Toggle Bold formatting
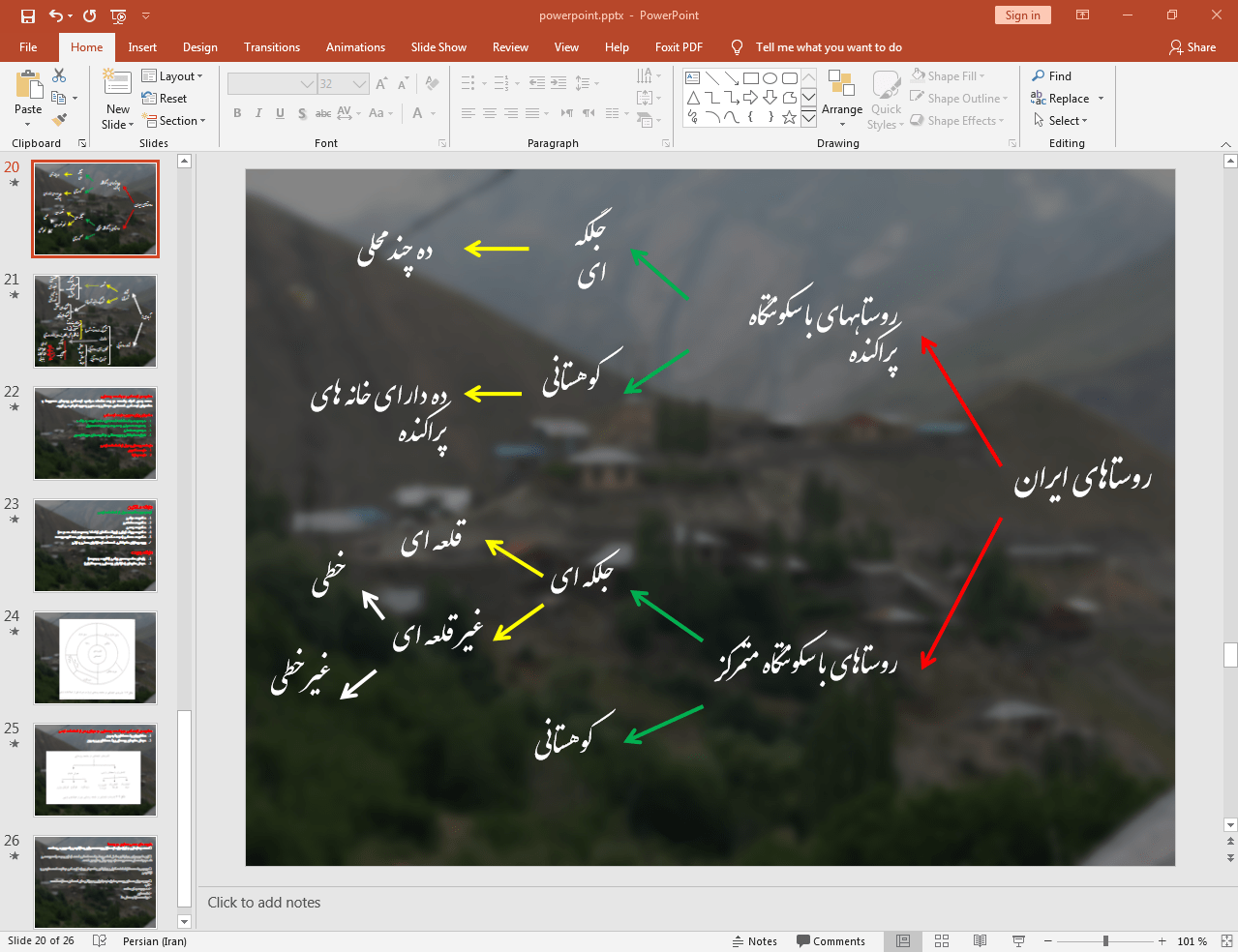The image size is (1238, 952). 237,113
